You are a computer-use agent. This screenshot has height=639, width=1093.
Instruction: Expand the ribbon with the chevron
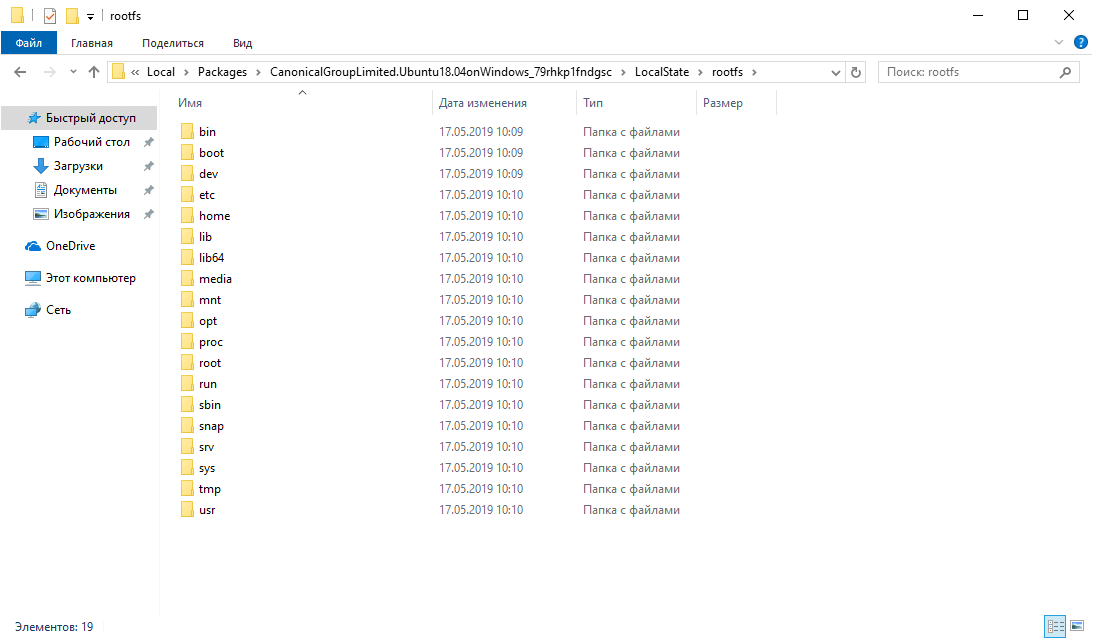point(1059,43)
